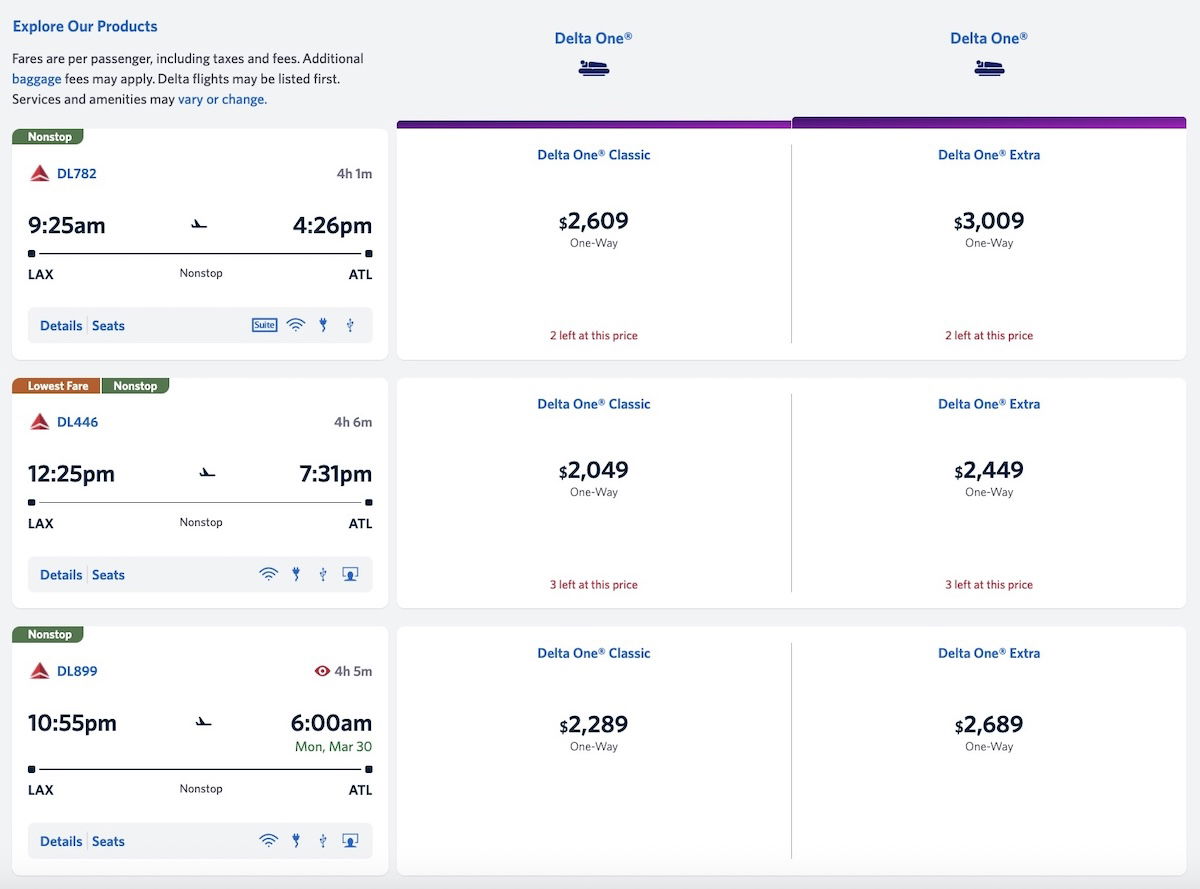This screenshot has width=1200, height=889.
Task: Select the Delta One Classic column header
Action: pyautogui.click(x=593, y=155)
